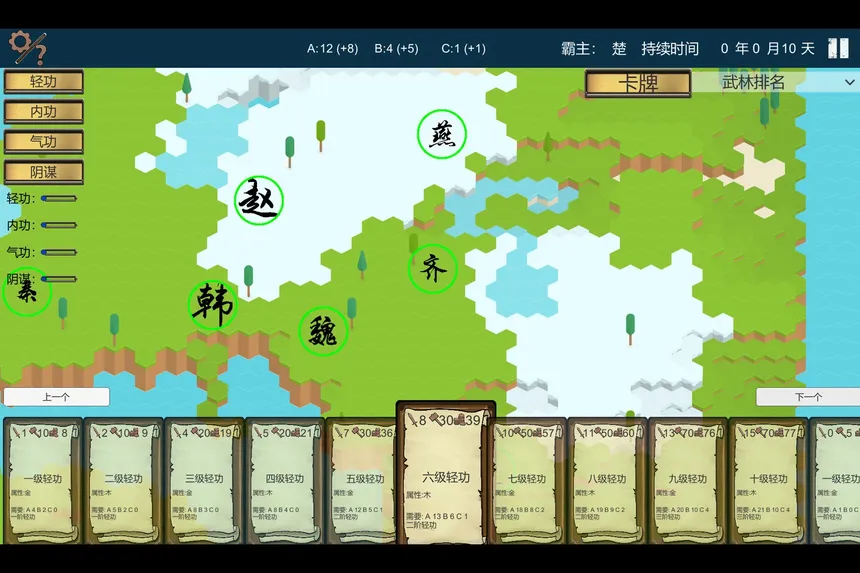Select the 赵 state marker on the map
The height and width of the screenshot is (573, 860).
pos(259,201)
